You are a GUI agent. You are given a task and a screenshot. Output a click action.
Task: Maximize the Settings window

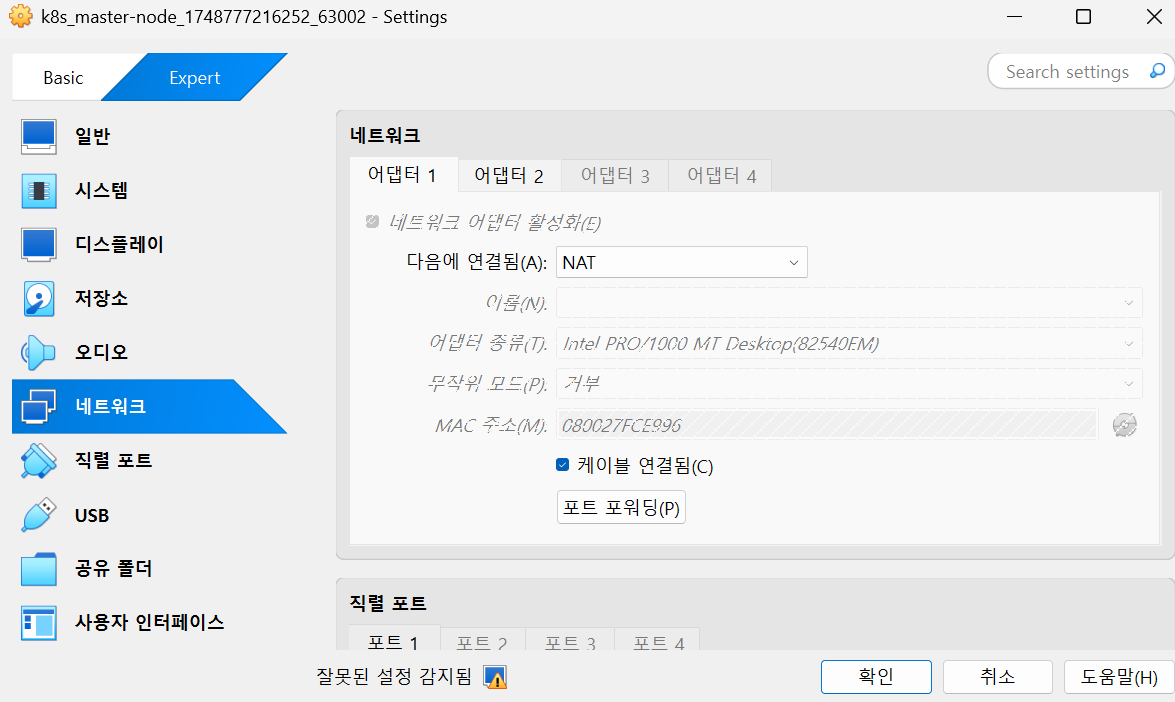click(1083, 16)
